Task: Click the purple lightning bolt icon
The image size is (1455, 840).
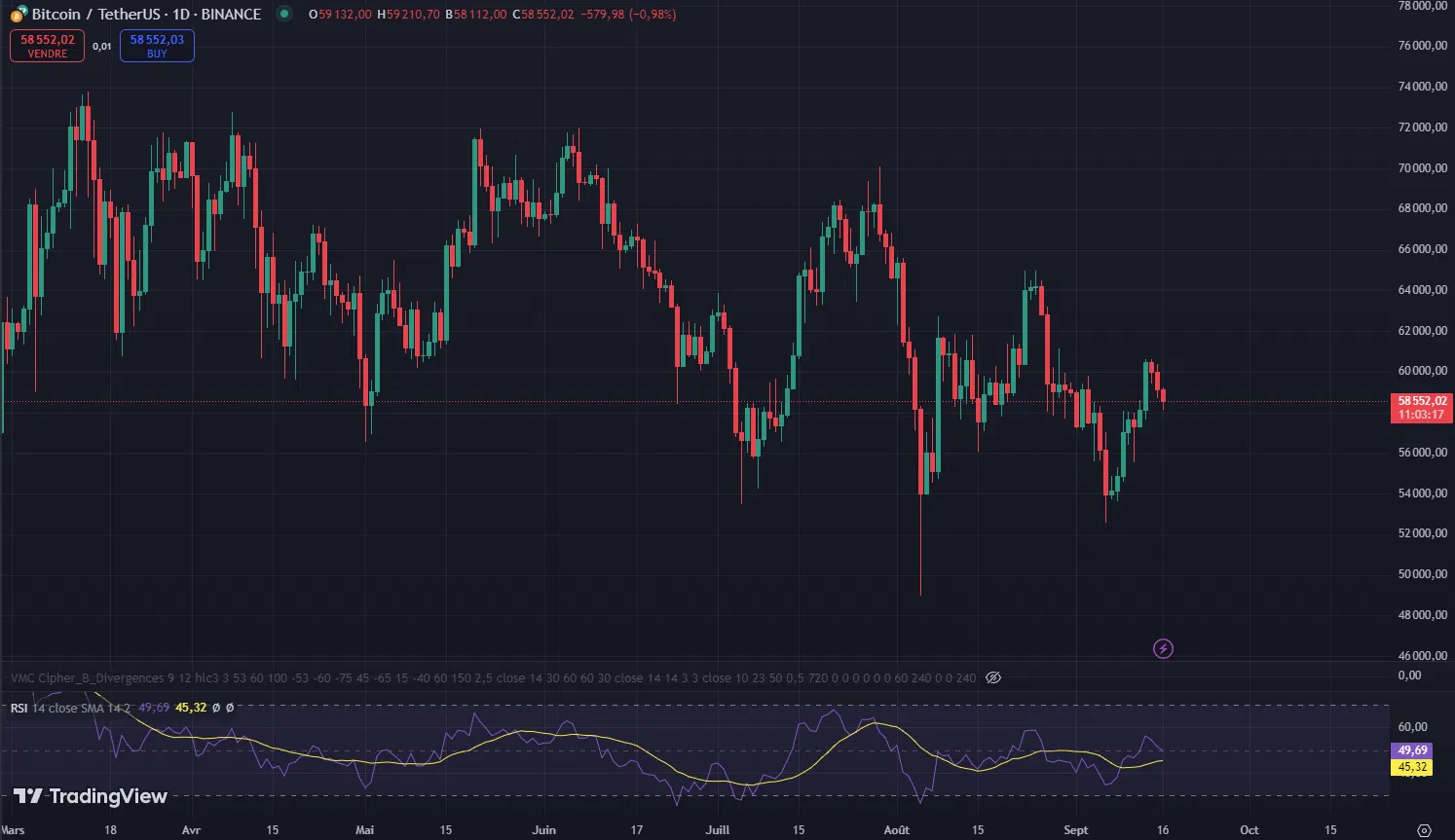Action: (x=1163, y=648)
